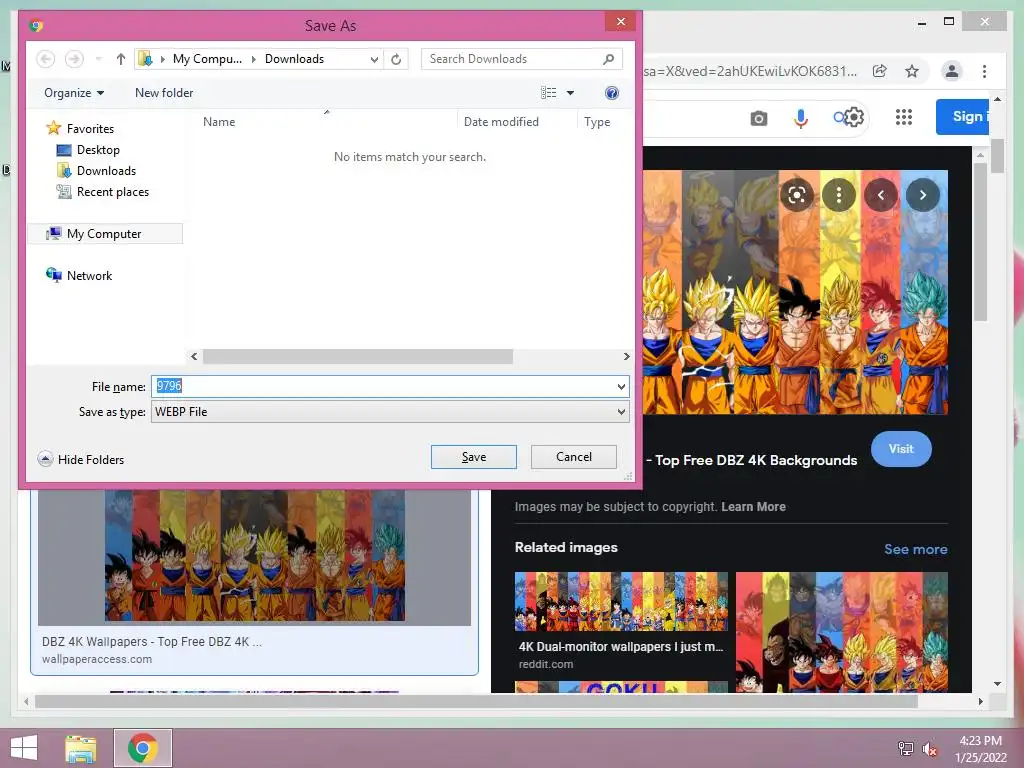Open Windows Start menu
This screenshot has height=768, width=1024.
click(24, 748)
